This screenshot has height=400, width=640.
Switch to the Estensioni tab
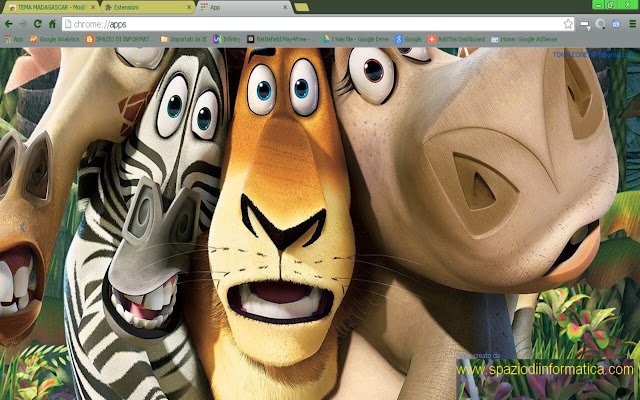coord(148,7)
